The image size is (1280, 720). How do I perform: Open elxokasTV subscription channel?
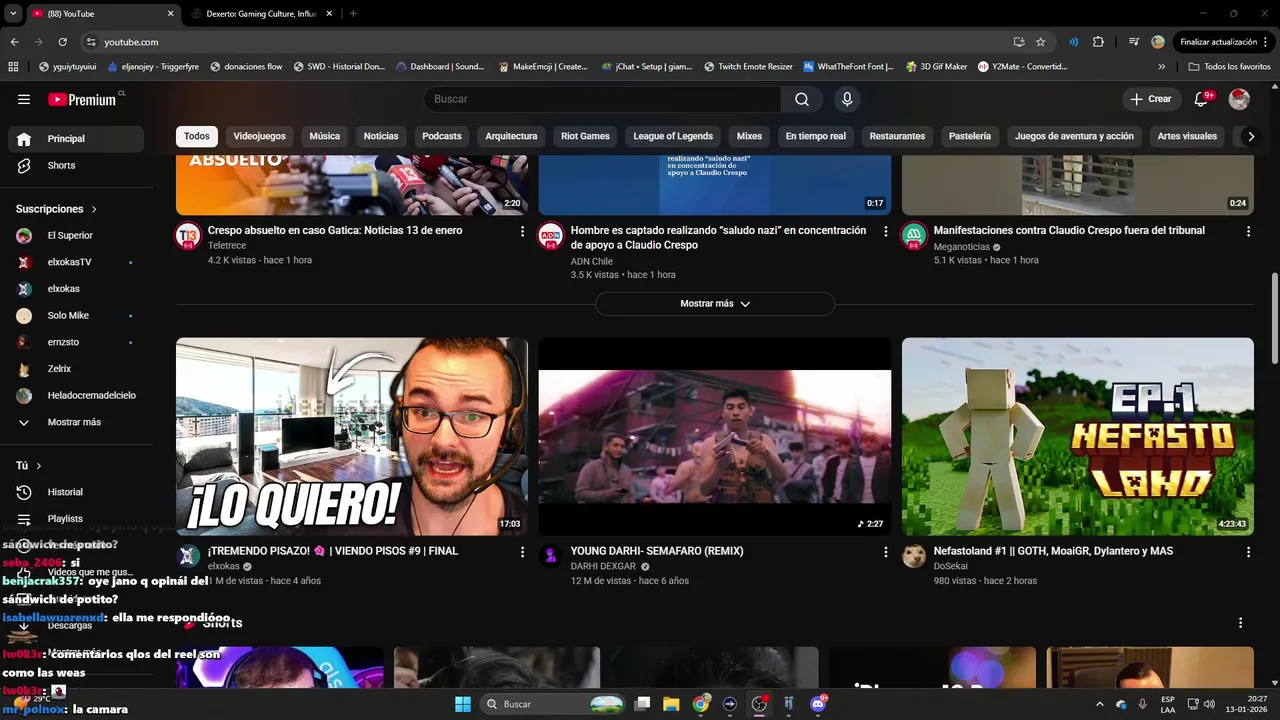pyautogui.click(x=76, y=262)
